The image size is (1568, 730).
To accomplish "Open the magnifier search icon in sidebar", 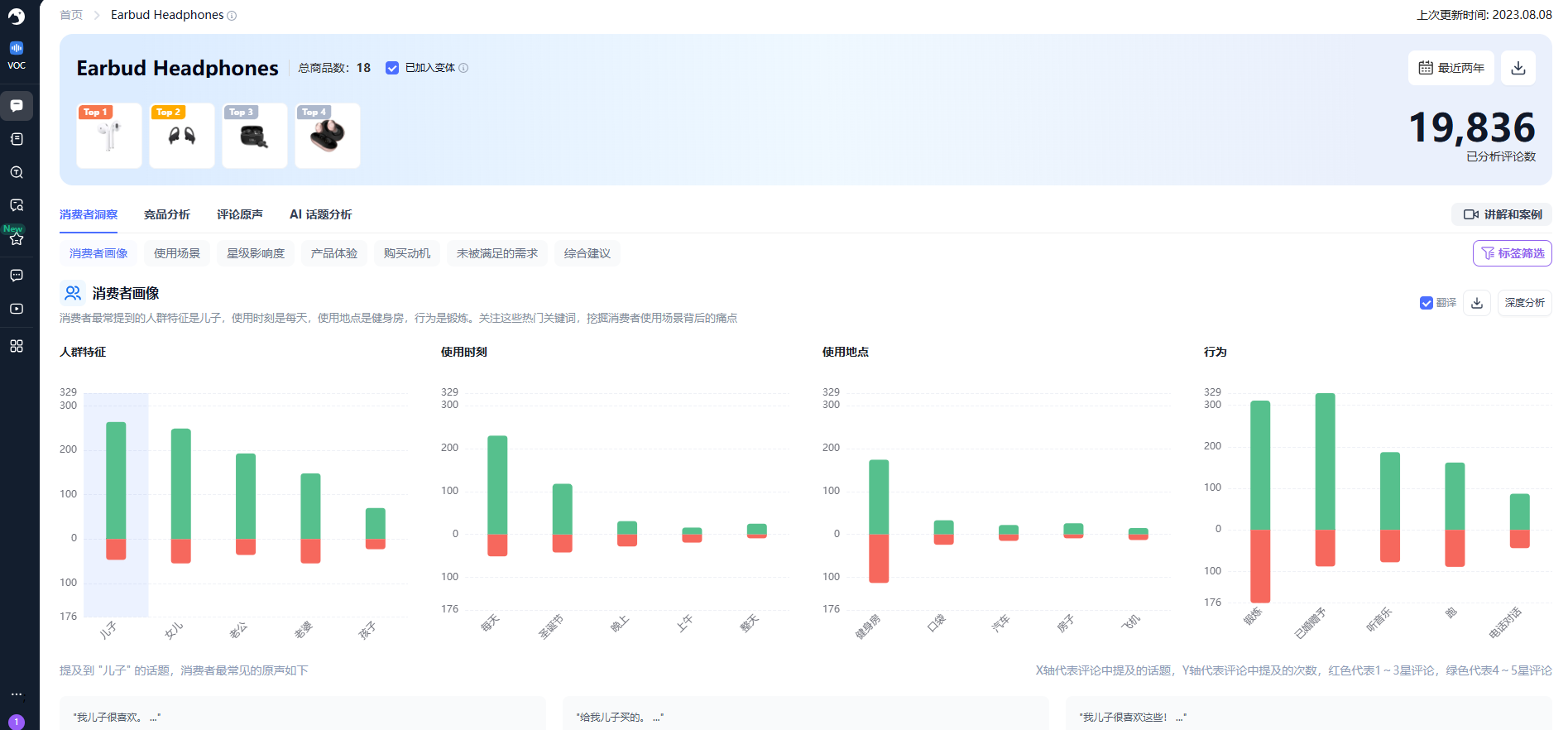I will (x=17, y=172).
